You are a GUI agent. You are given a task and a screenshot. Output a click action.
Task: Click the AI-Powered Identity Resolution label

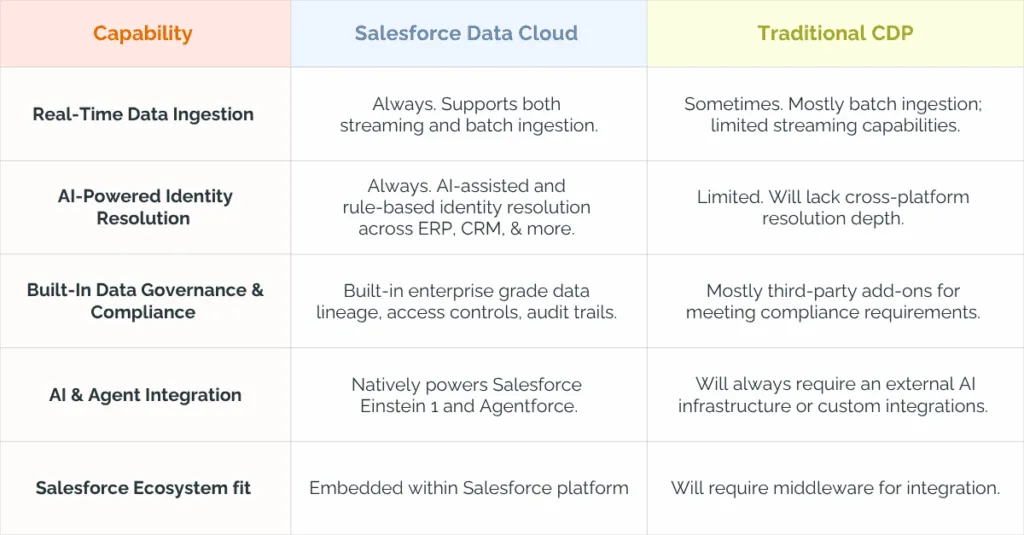point(144,207)
